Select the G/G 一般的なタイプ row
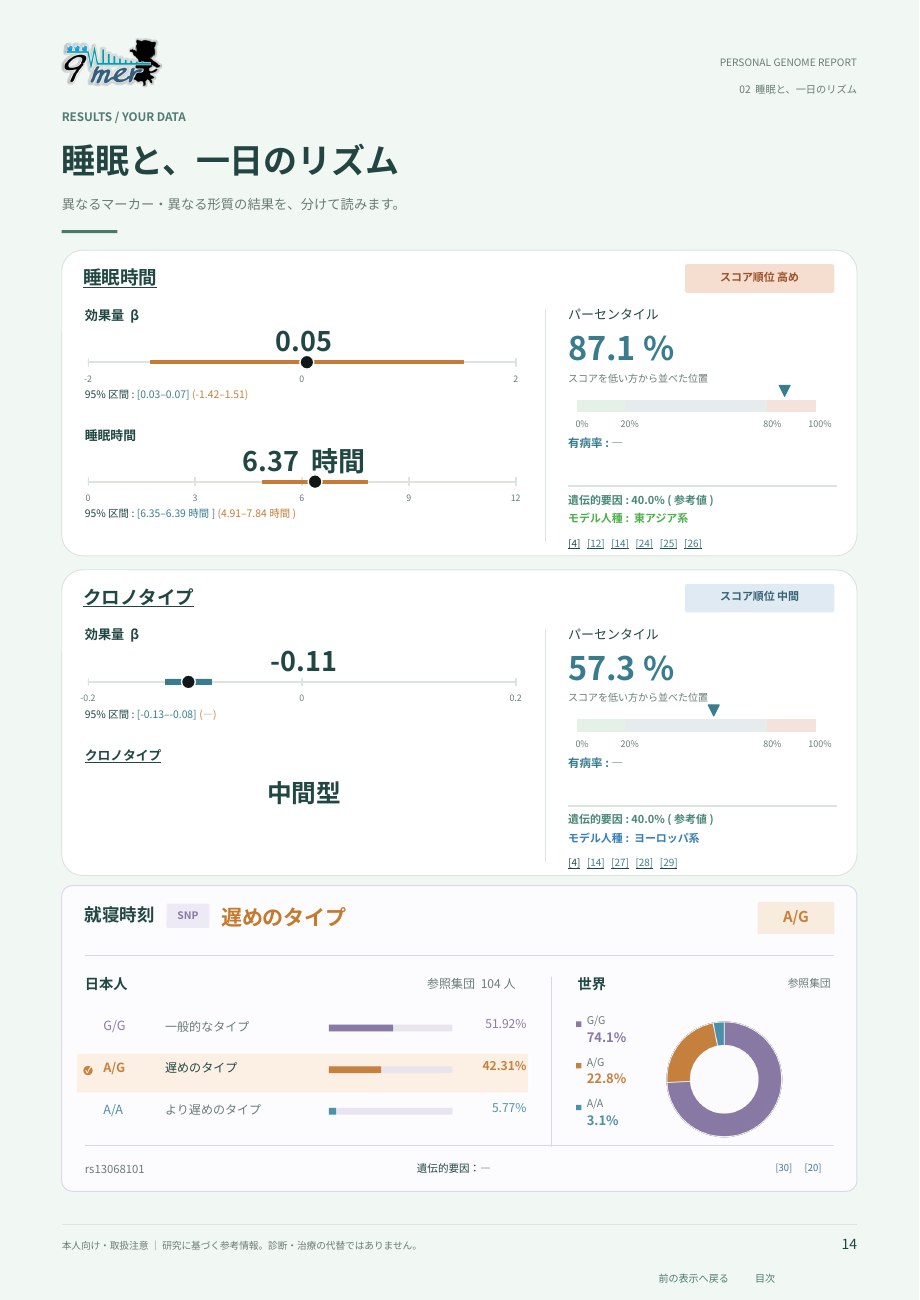920x1300 pixels. pyautogui.click(x=303, y=1025)
